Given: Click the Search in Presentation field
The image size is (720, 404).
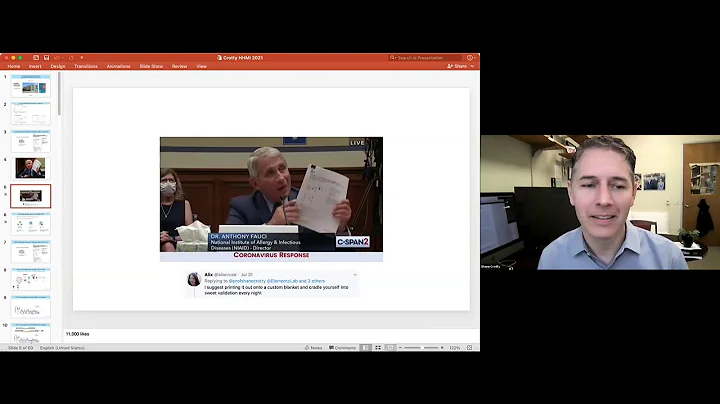Looking at the screenshot, I should (x=425, y=58).
